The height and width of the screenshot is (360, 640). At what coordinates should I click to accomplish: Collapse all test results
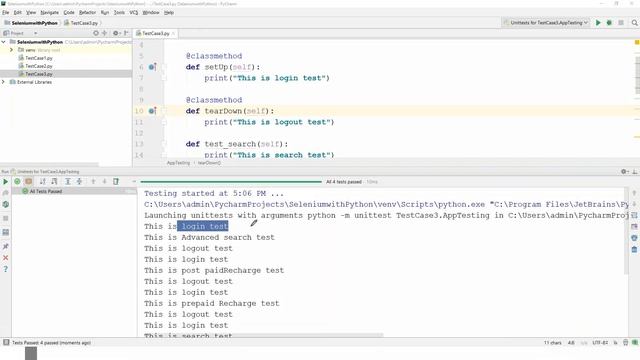[79, 182]
